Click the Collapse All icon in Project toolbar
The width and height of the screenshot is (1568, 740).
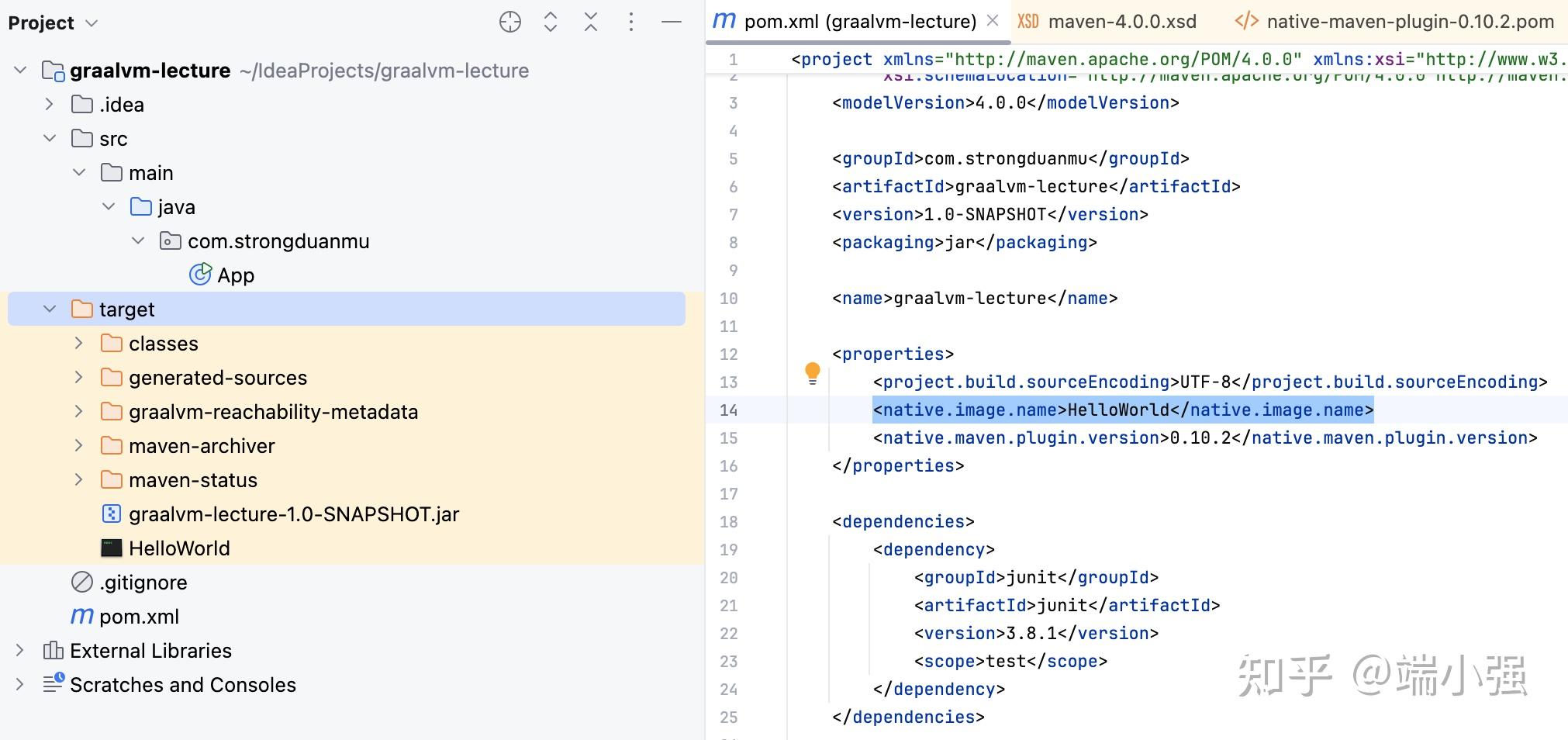590,22
